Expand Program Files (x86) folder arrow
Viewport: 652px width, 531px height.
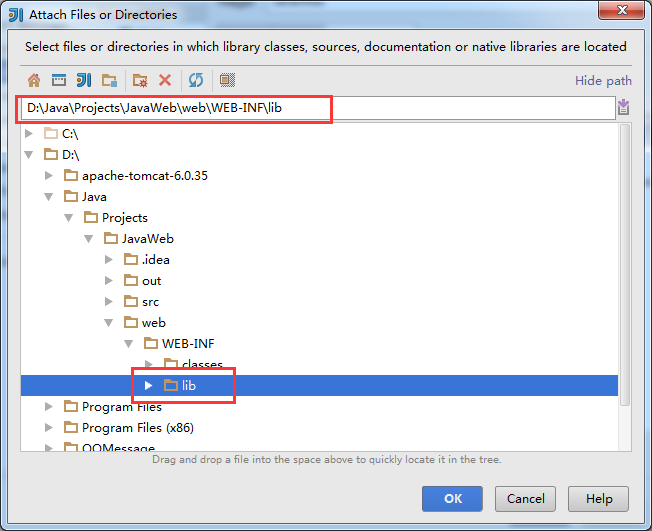(49, 427)
